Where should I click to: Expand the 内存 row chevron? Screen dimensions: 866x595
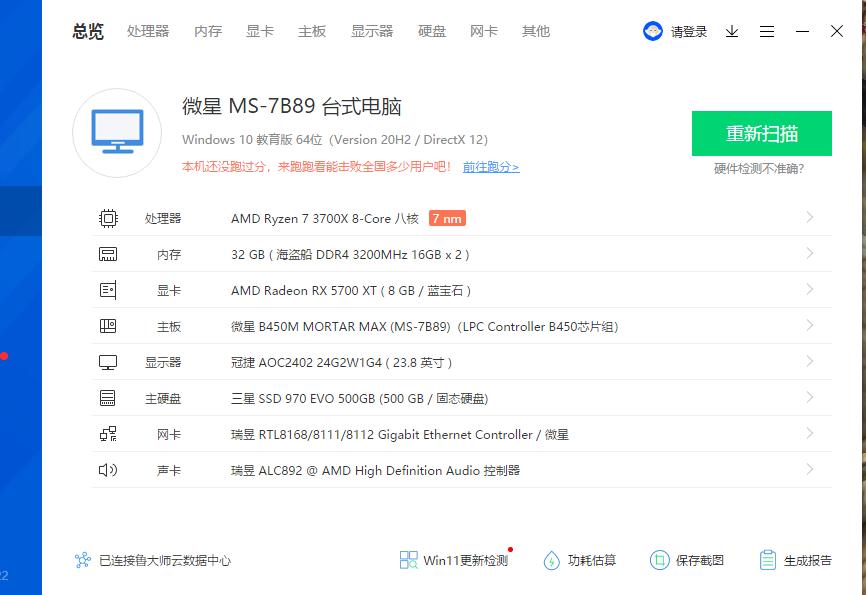(810, 253)
